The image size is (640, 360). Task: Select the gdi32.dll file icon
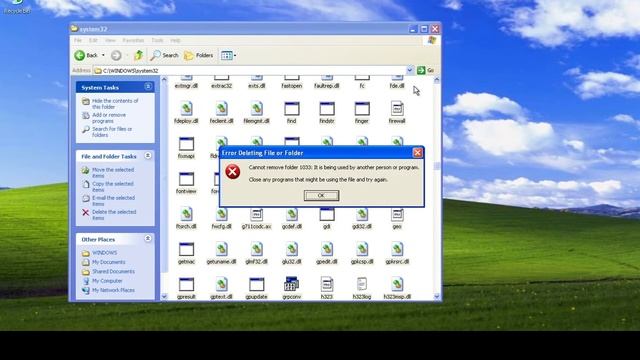click(362, 215)
